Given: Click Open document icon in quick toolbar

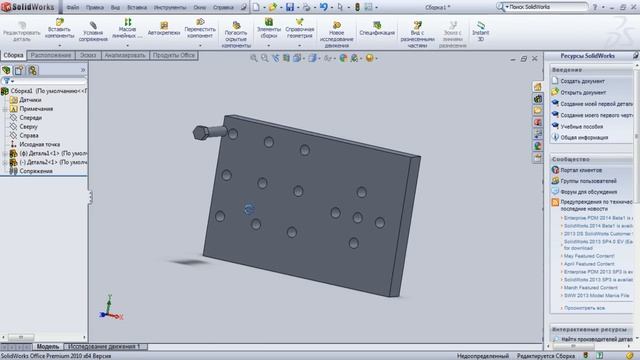Looking at the screenshot, I should tap(272, 7).
